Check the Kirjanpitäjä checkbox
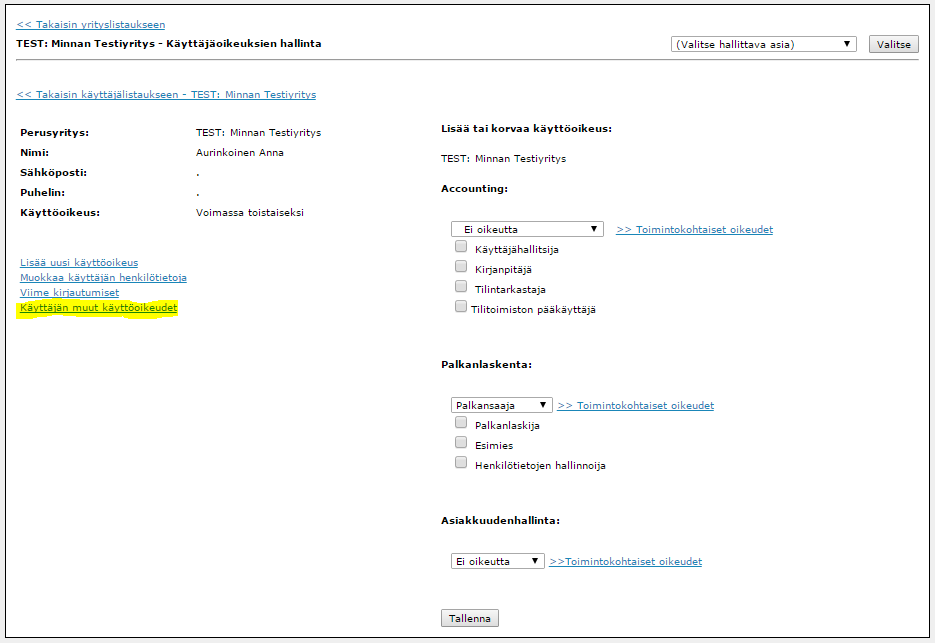This screenshot has height=643, width=935. click(x=461, y=266)
